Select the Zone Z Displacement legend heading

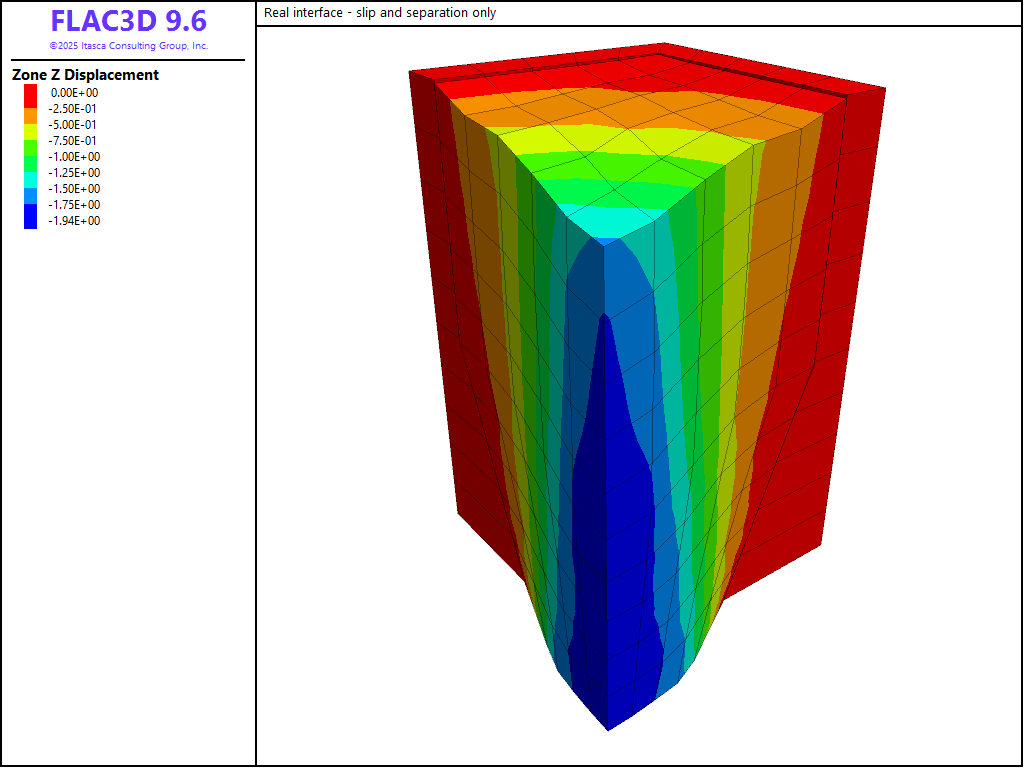[x=85, y=75]
